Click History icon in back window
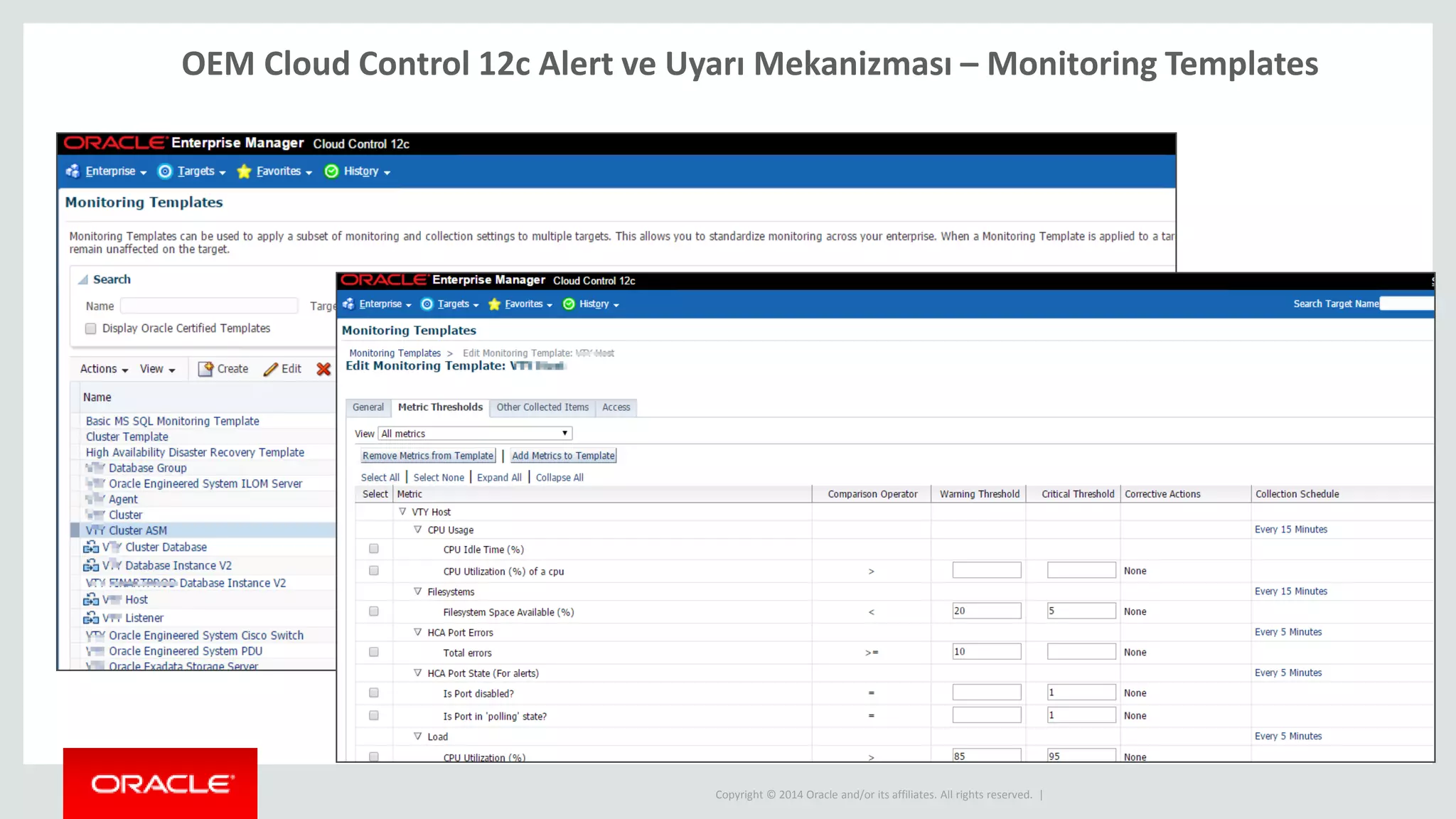Image resolution: width=1456 pixels, height=819 pixels. point(331,171)
